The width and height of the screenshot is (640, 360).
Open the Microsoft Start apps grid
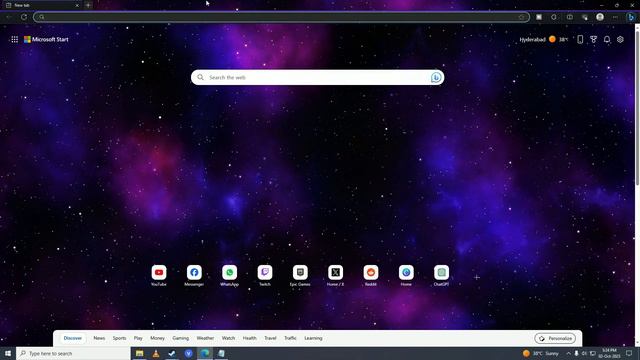(14, 40)
